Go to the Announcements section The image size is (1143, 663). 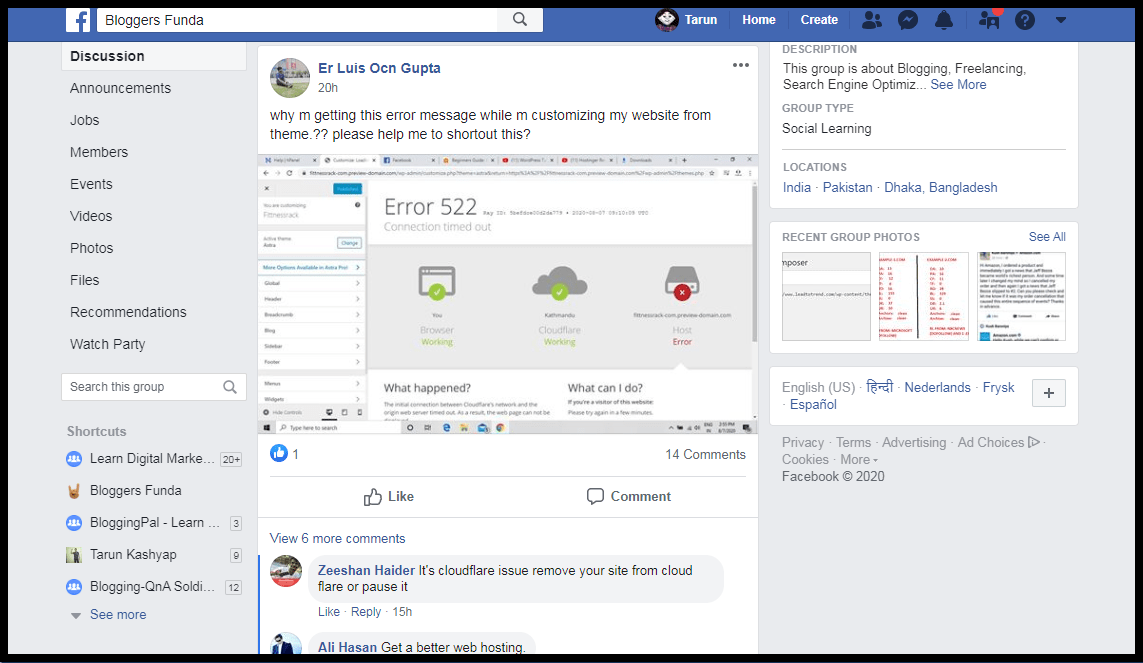coord(120,88)
